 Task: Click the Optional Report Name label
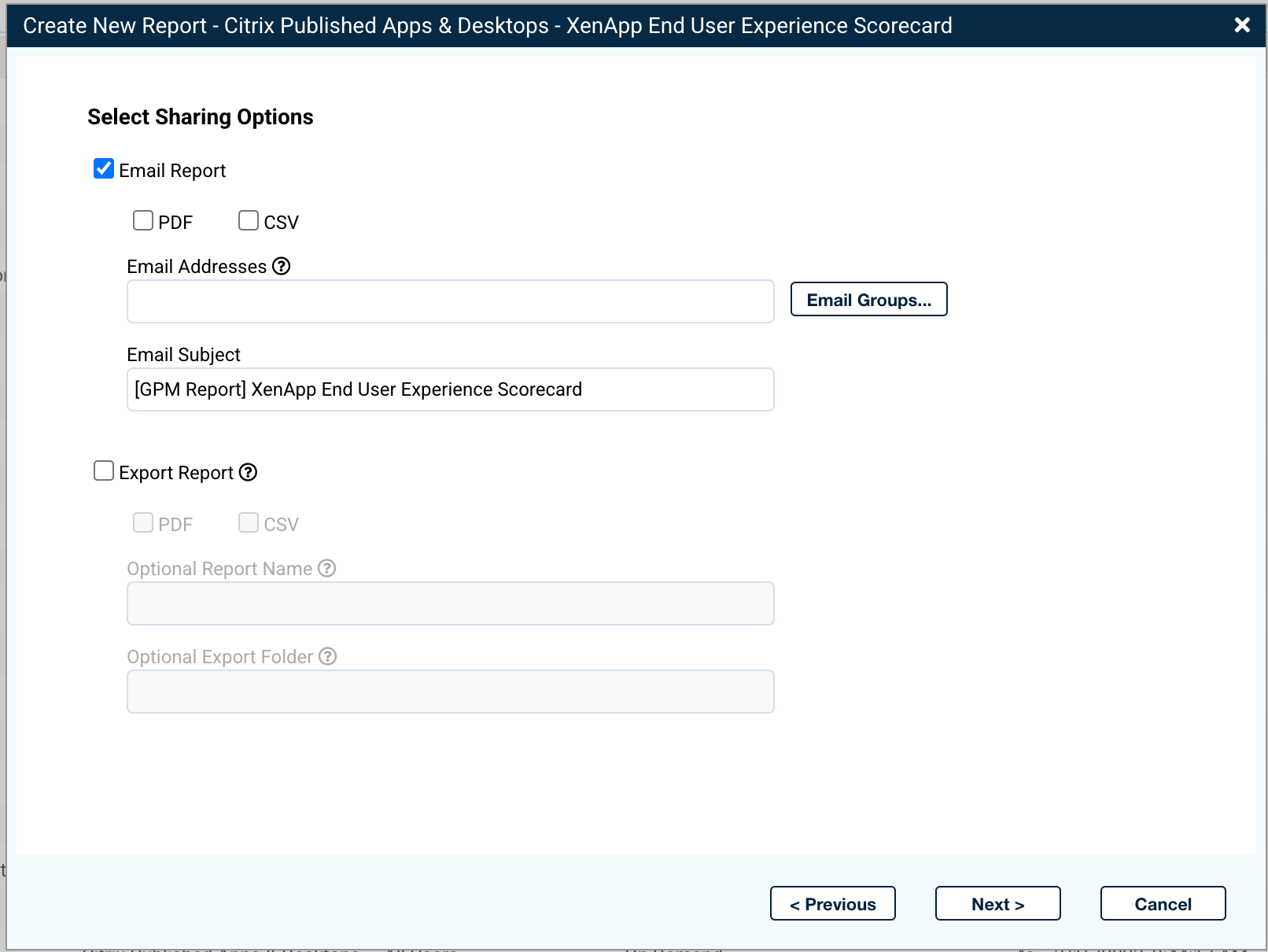pyautogui.click(x=219, y=569)
